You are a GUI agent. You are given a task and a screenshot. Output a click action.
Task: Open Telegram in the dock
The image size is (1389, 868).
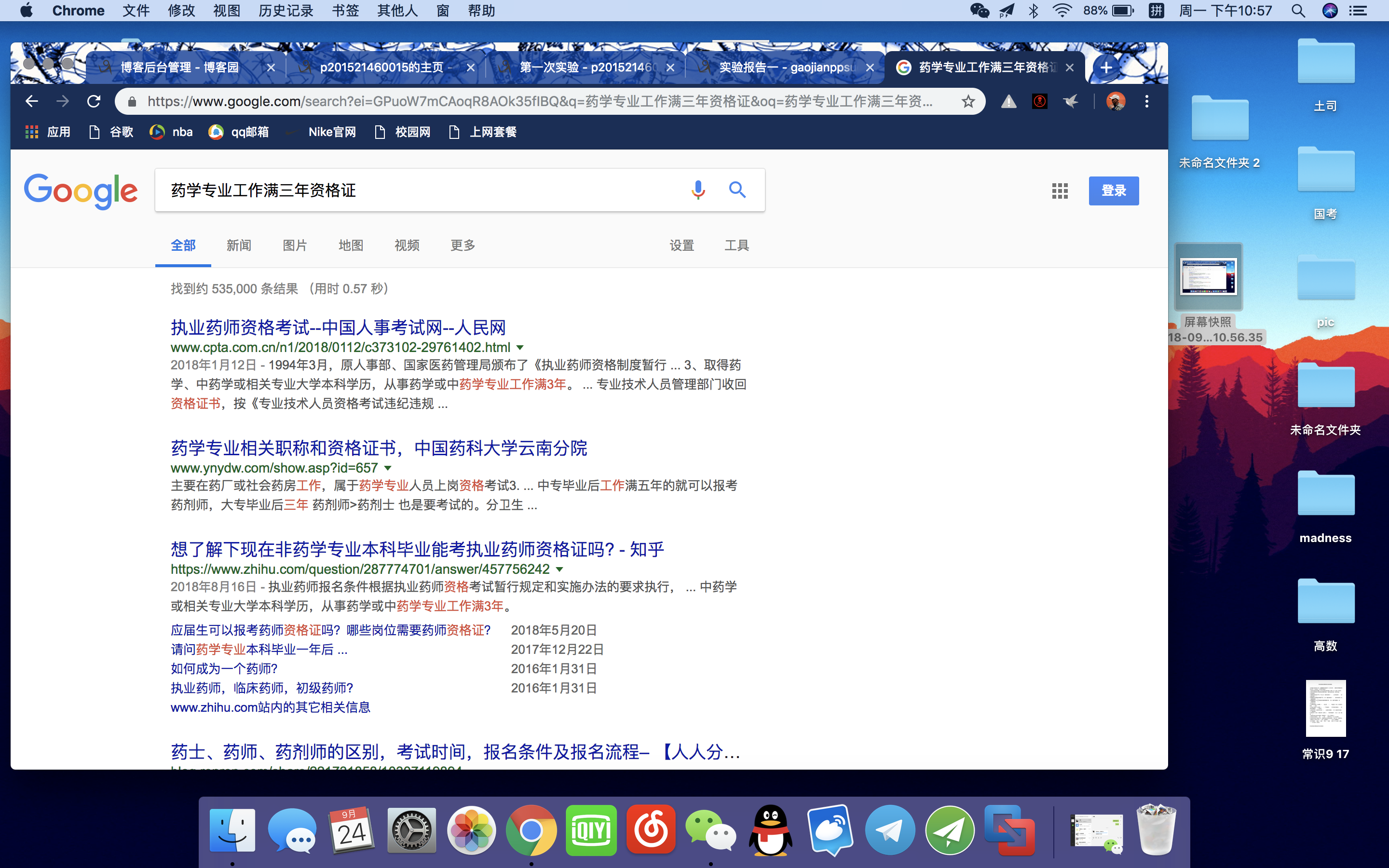click(890, 830)
